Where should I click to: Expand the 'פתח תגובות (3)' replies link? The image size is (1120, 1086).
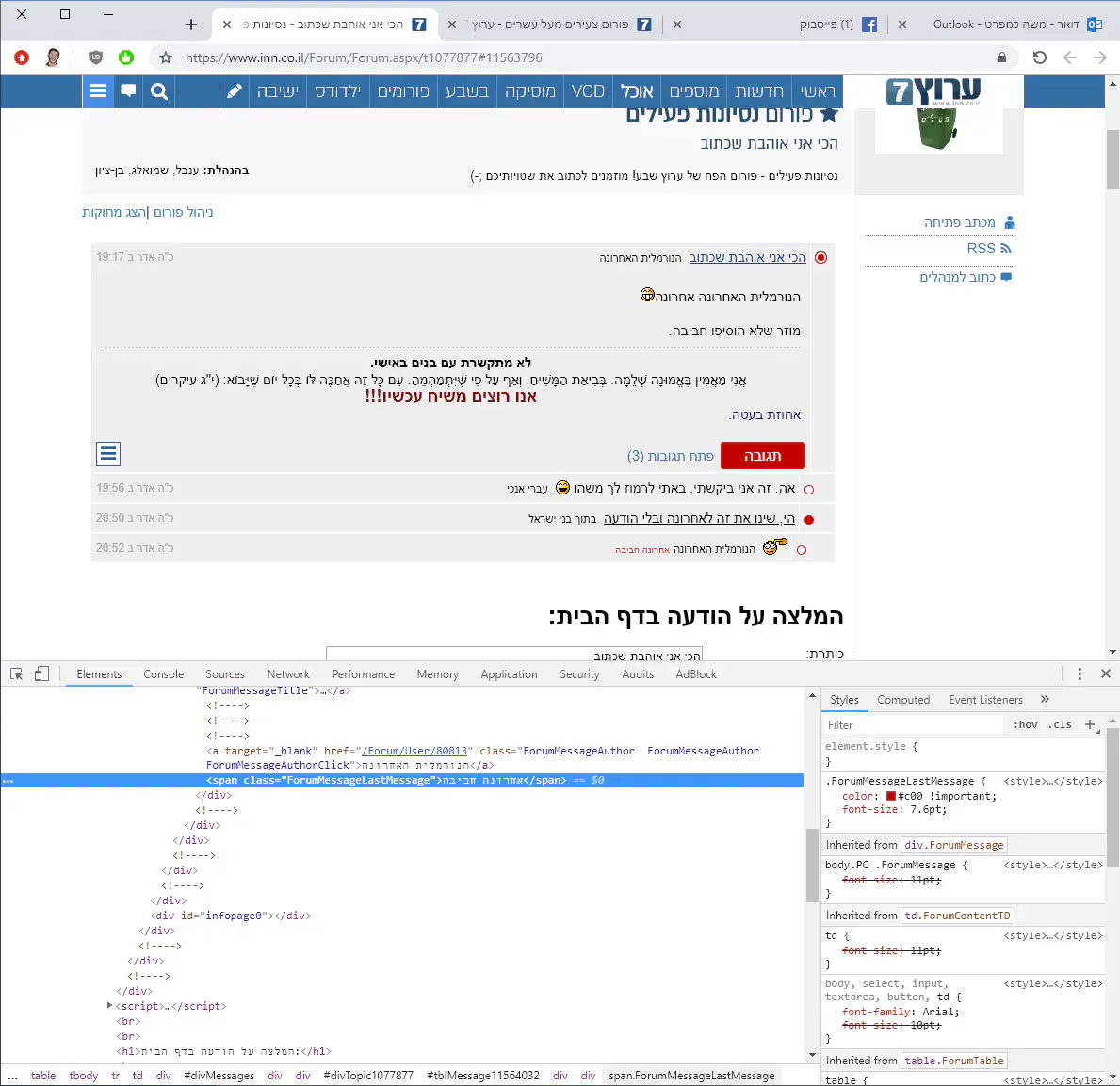click(x=670, y=456)
